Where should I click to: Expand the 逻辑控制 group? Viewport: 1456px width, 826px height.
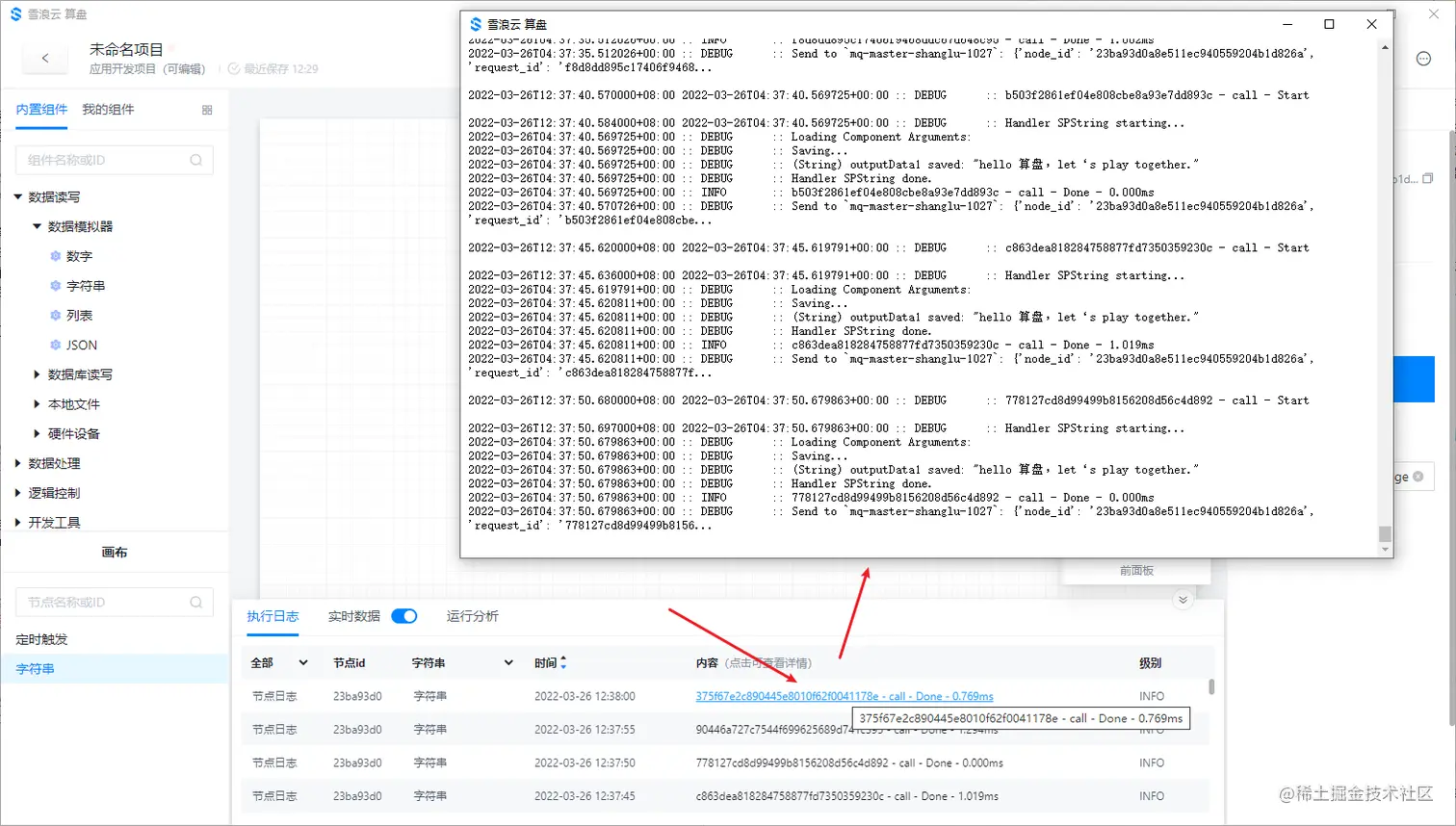18,493
